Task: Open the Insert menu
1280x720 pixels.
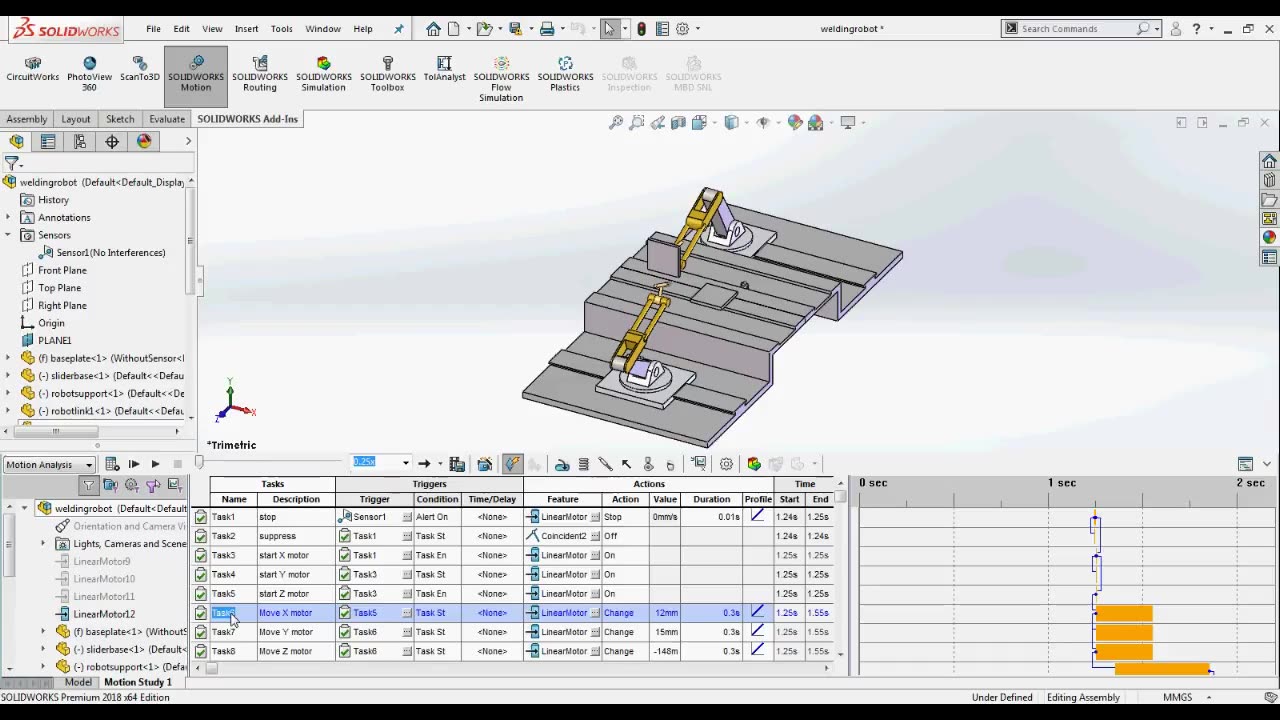Action: pos(246,29)
